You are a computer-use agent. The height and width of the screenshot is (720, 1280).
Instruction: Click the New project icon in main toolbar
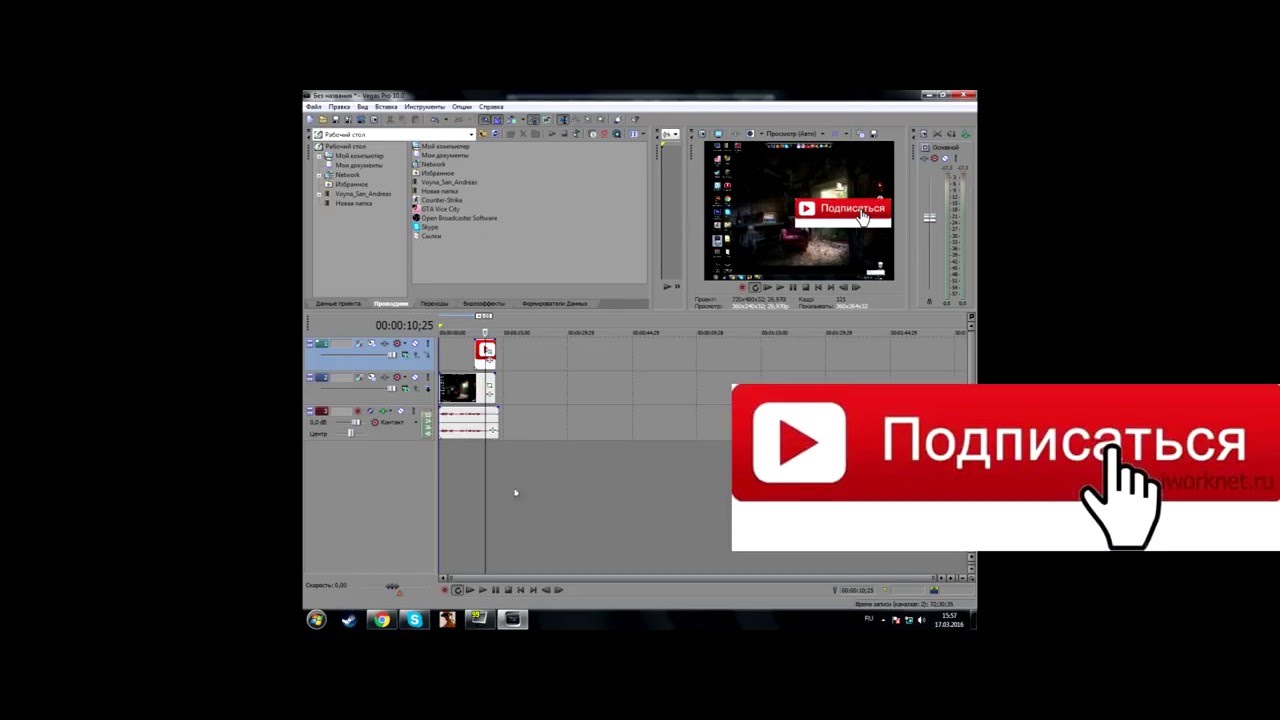click(x=310, y=119)
